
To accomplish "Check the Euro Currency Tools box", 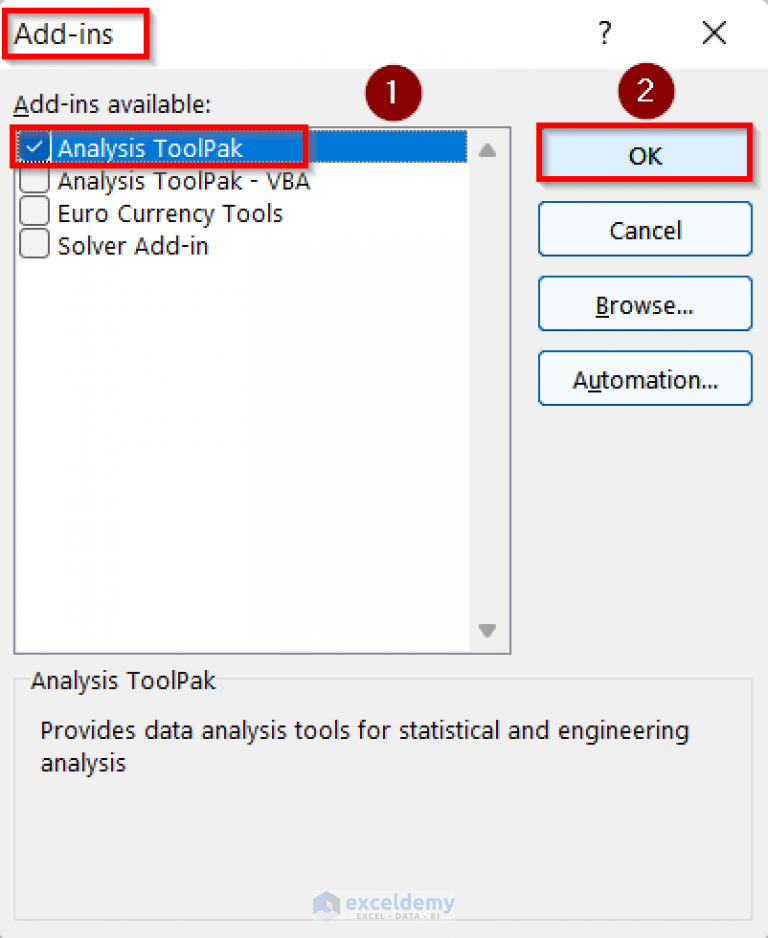I will tap(33, 212).
